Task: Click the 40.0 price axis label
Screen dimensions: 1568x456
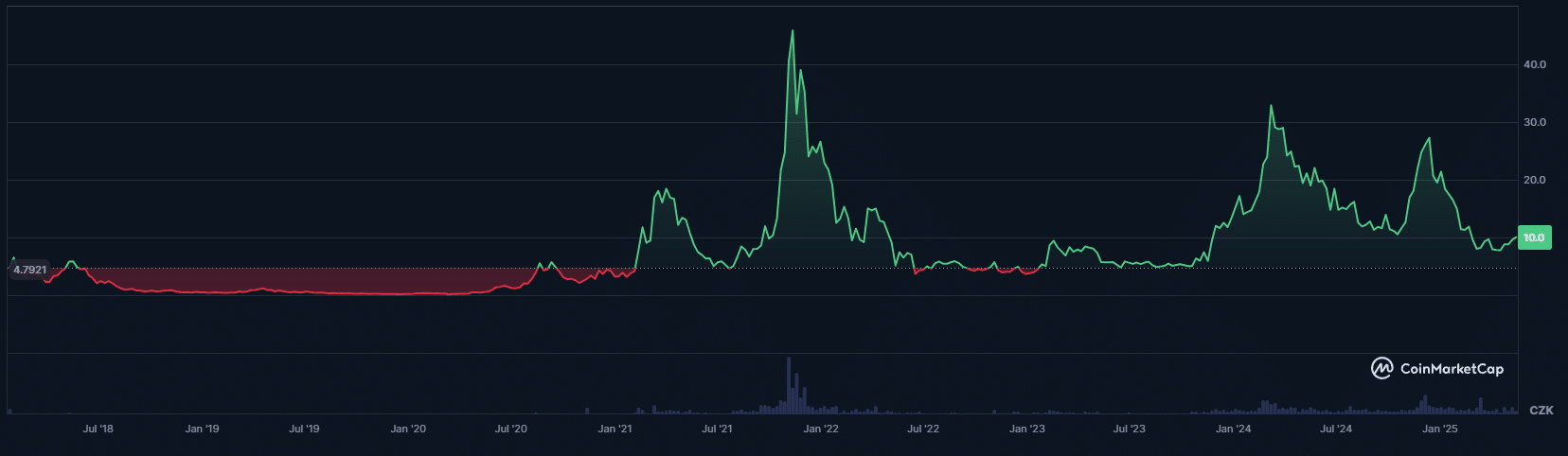Action: tap(1534, 64)
